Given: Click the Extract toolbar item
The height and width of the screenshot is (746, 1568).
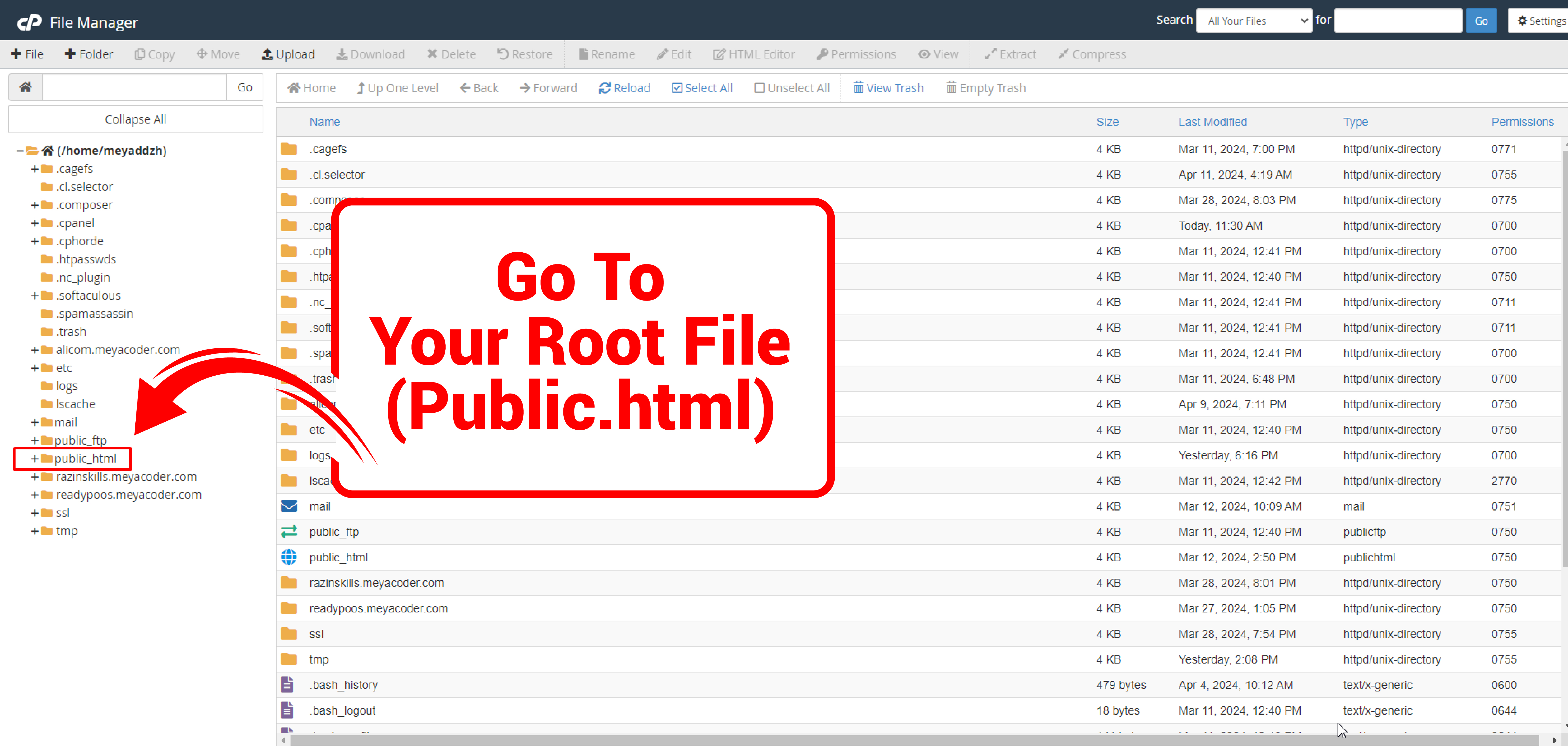Looking at the screenshot, I should click(1010, 54).
